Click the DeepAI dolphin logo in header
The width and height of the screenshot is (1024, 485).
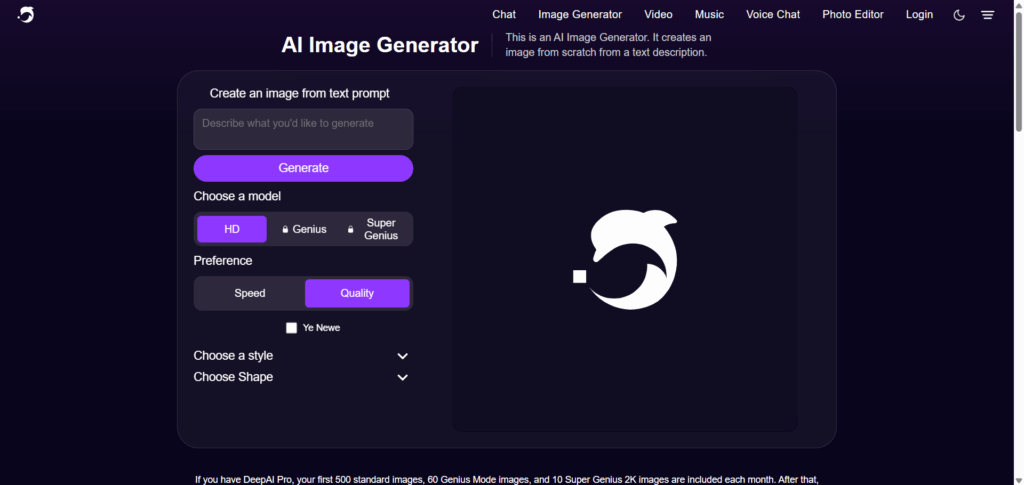25,14
